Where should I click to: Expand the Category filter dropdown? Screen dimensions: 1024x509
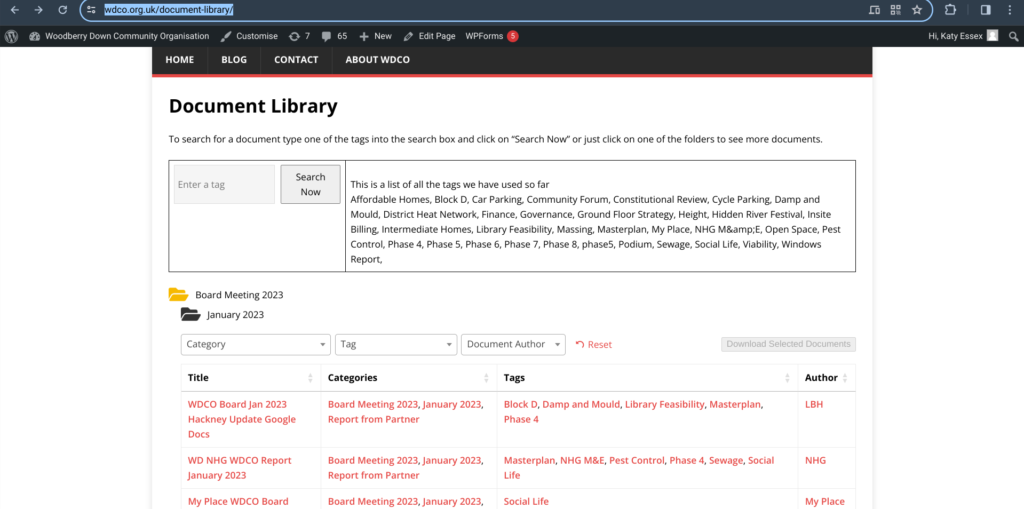point(256,344)
